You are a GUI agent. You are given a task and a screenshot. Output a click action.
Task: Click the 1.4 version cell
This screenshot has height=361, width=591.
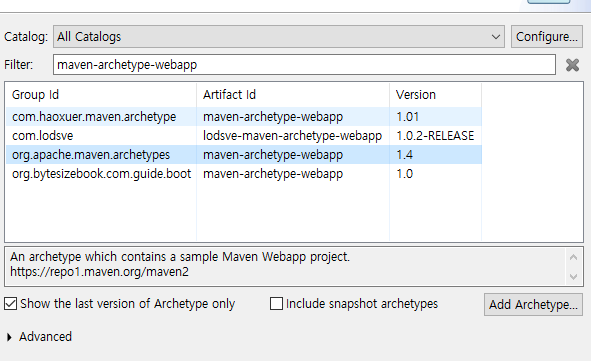pyautogui.click(x=404, y=154)
